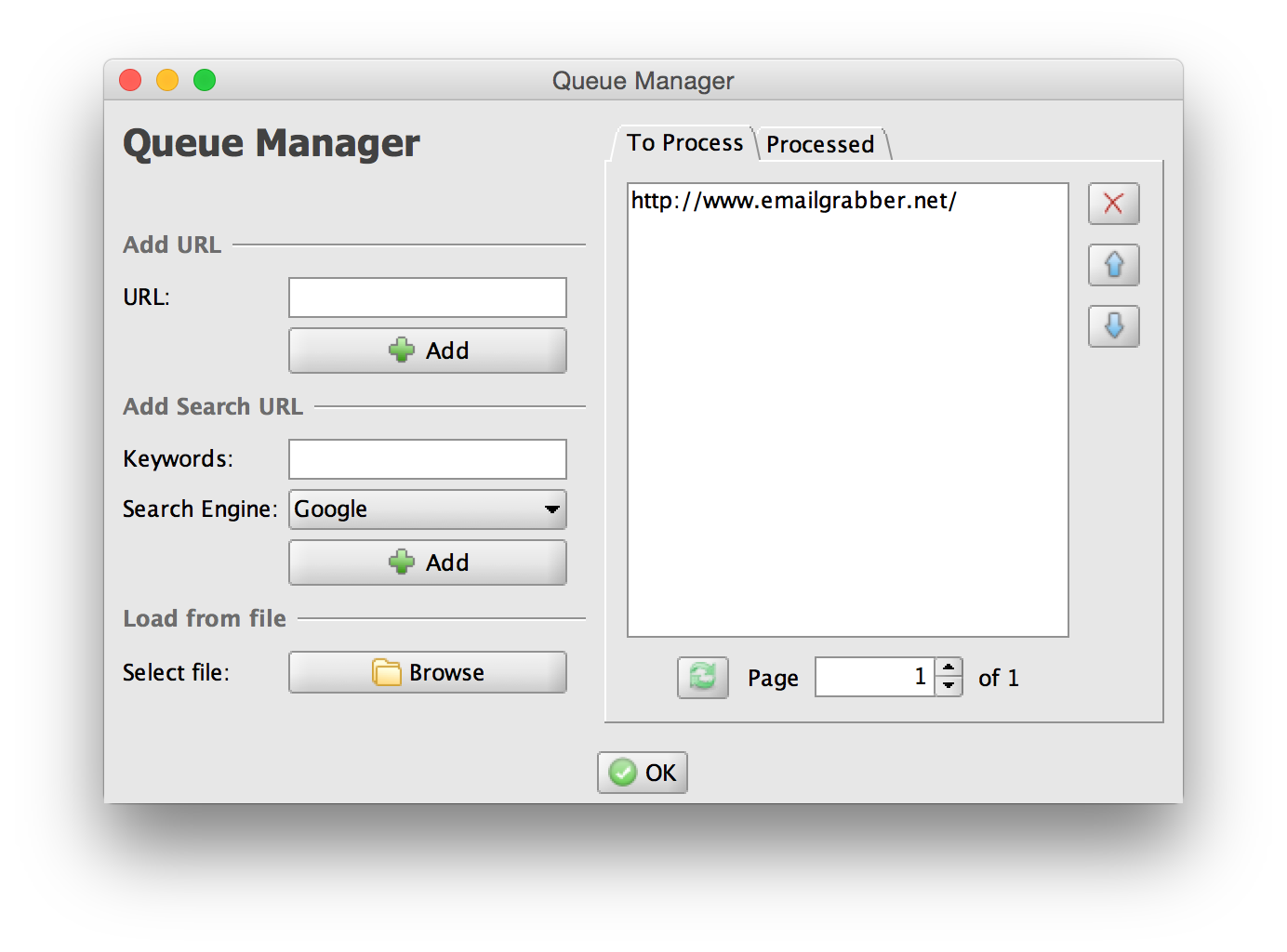
Task: Open the Search Engine Google dropdown
Action: pyautogui.click(x=428, y=509)
